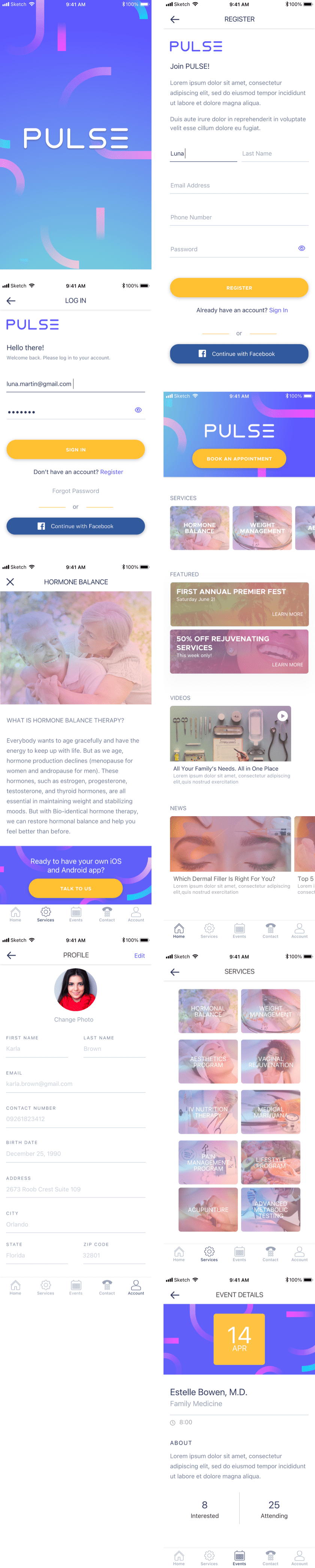The image size is (315, 1568).
Task: Go back from Event Details screen
Action: pyautogui.click(x=175, y=1295)
